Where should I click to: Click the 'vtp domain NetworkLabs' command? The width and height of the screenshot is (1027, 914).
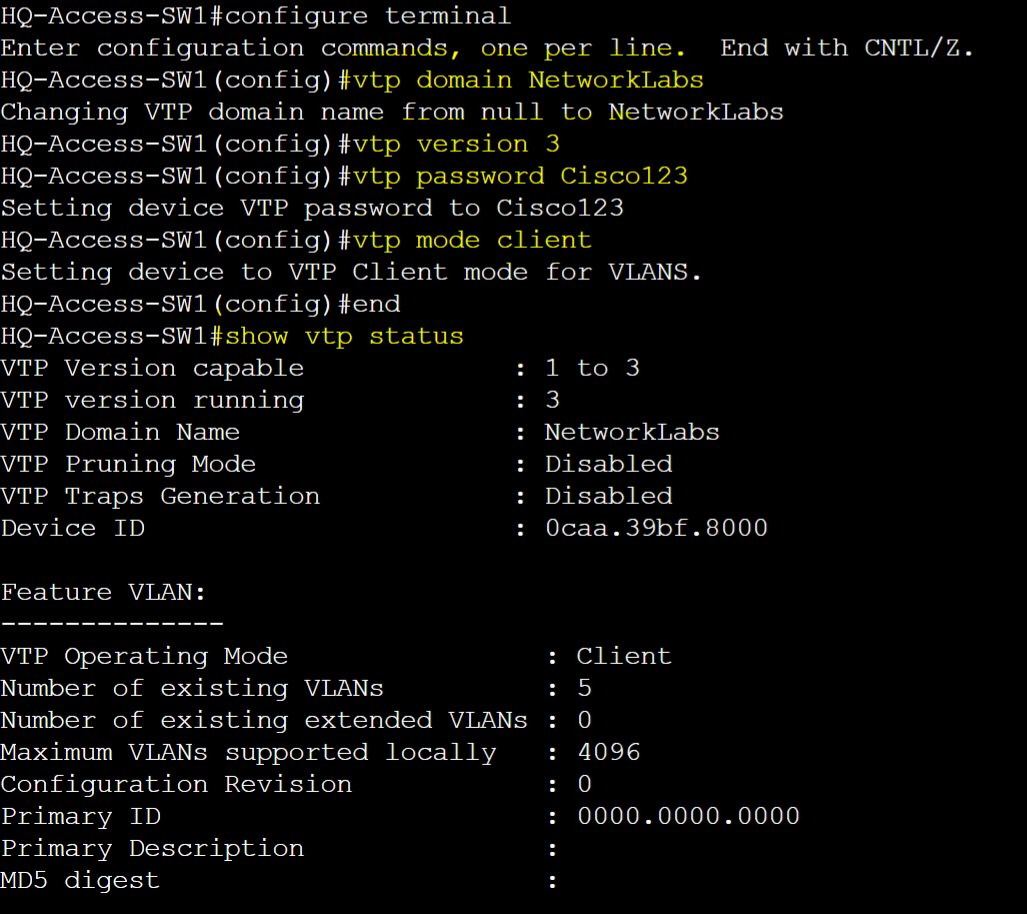coord(528,81)
